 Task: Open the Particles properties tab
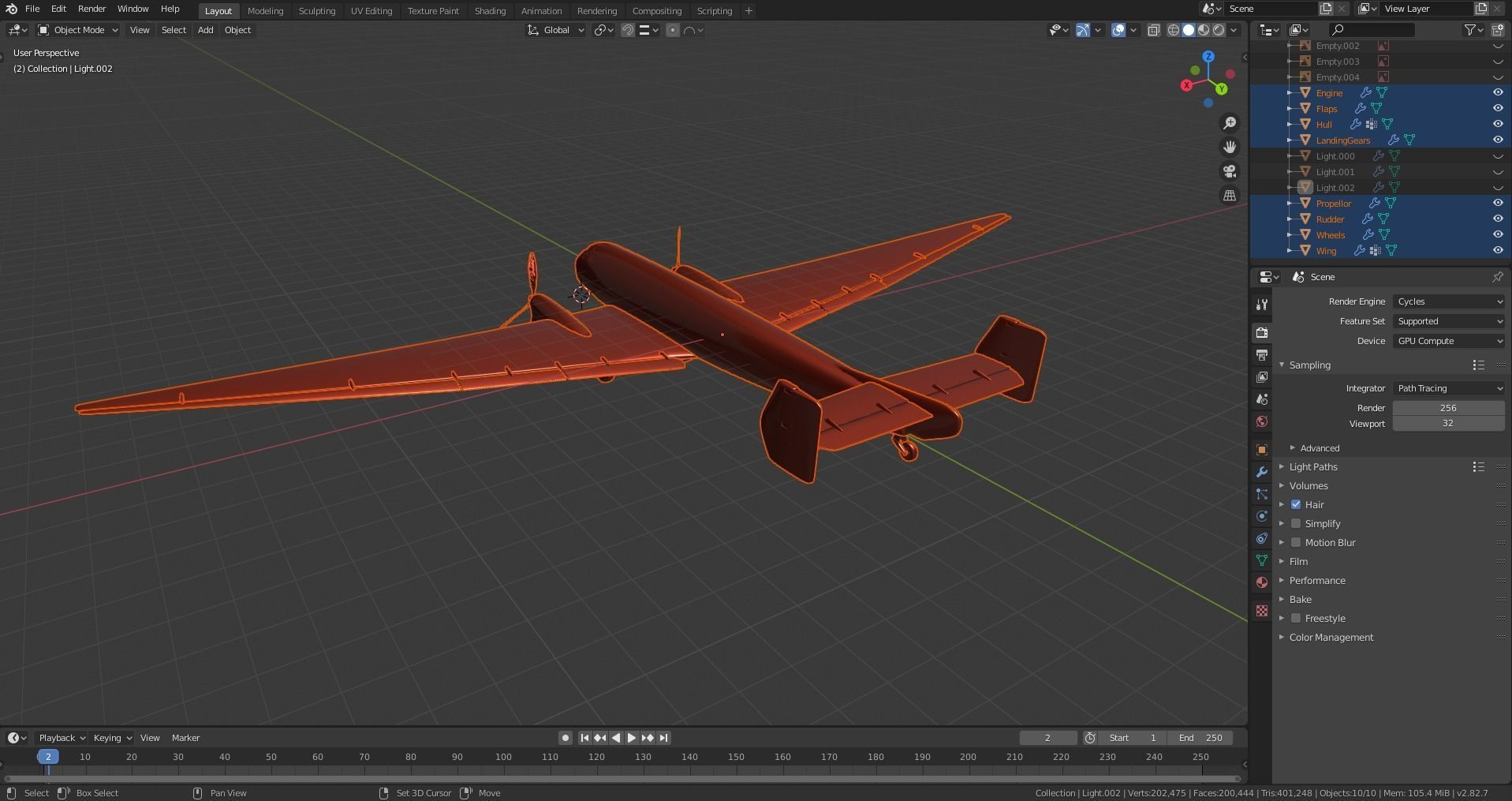(x=1262, y=494)
